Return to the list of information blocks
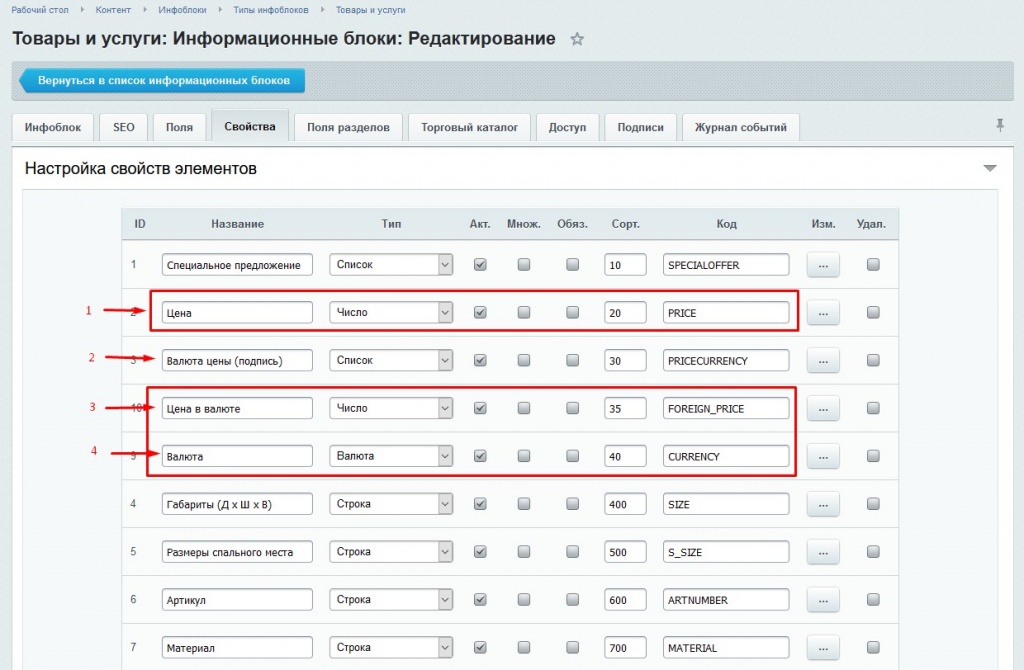This screenshot has width=1024, height=670. [x=162, y=80]
